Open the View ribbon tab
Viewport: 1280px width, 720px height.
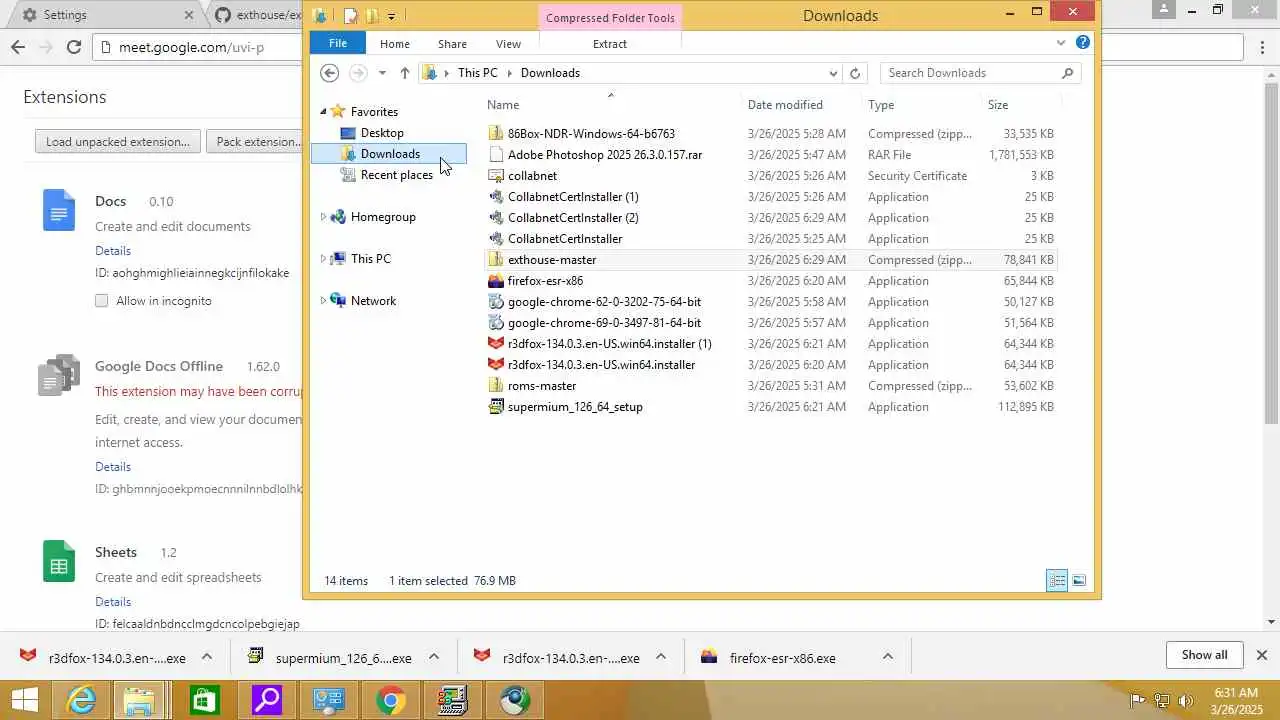[508, 44]
